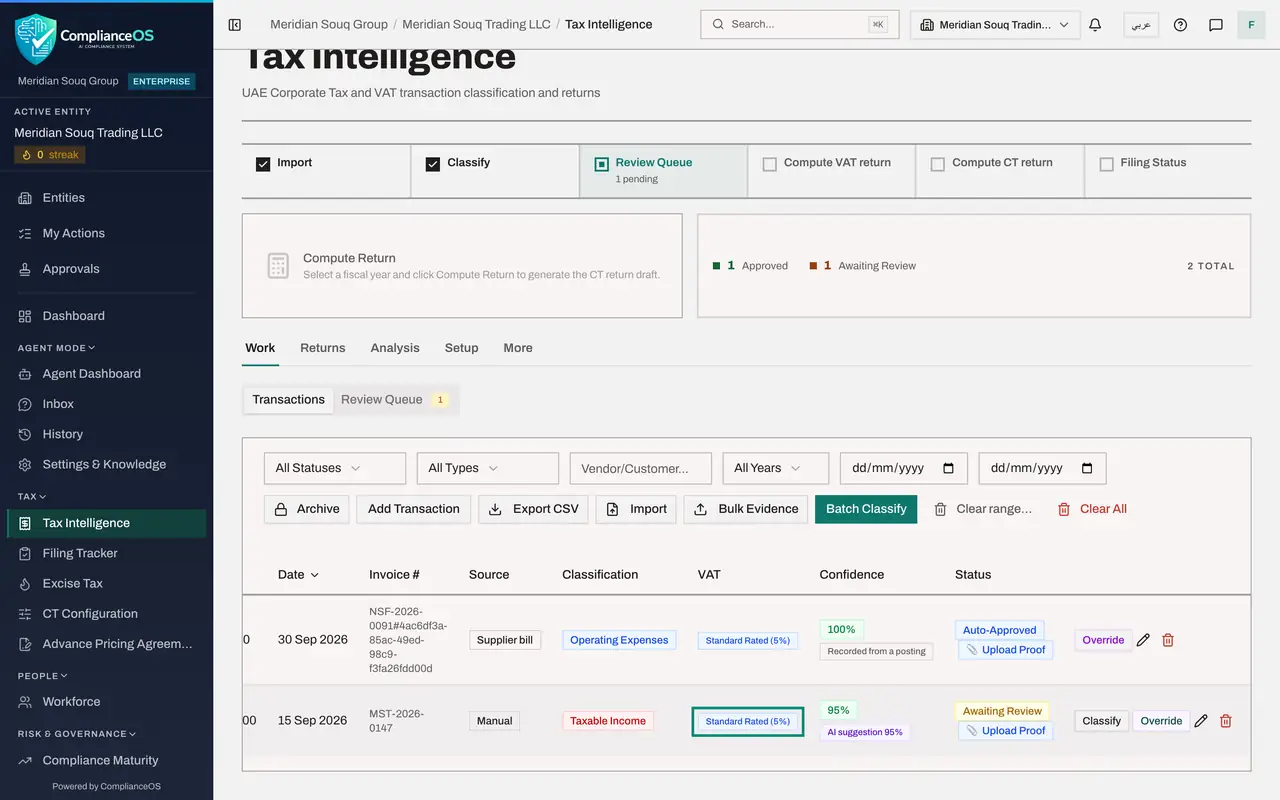Collapse the Agent Mode sidebar section
The image size is (1280, 800).
click(56, 348)
